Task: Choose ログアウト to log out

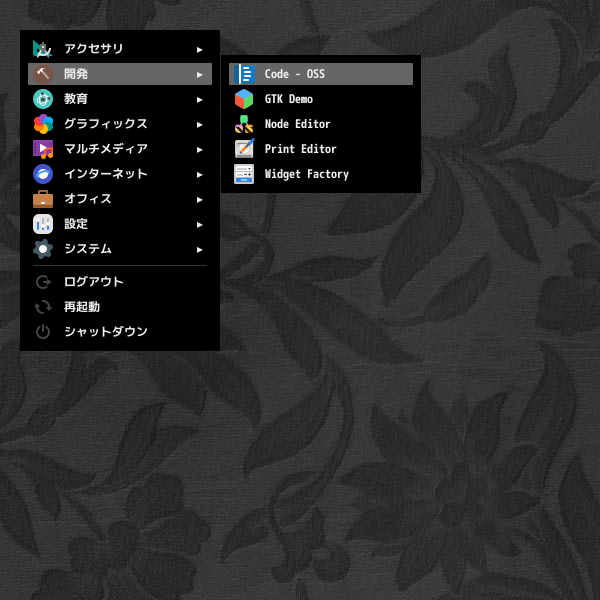Action: tap(120, 282)
